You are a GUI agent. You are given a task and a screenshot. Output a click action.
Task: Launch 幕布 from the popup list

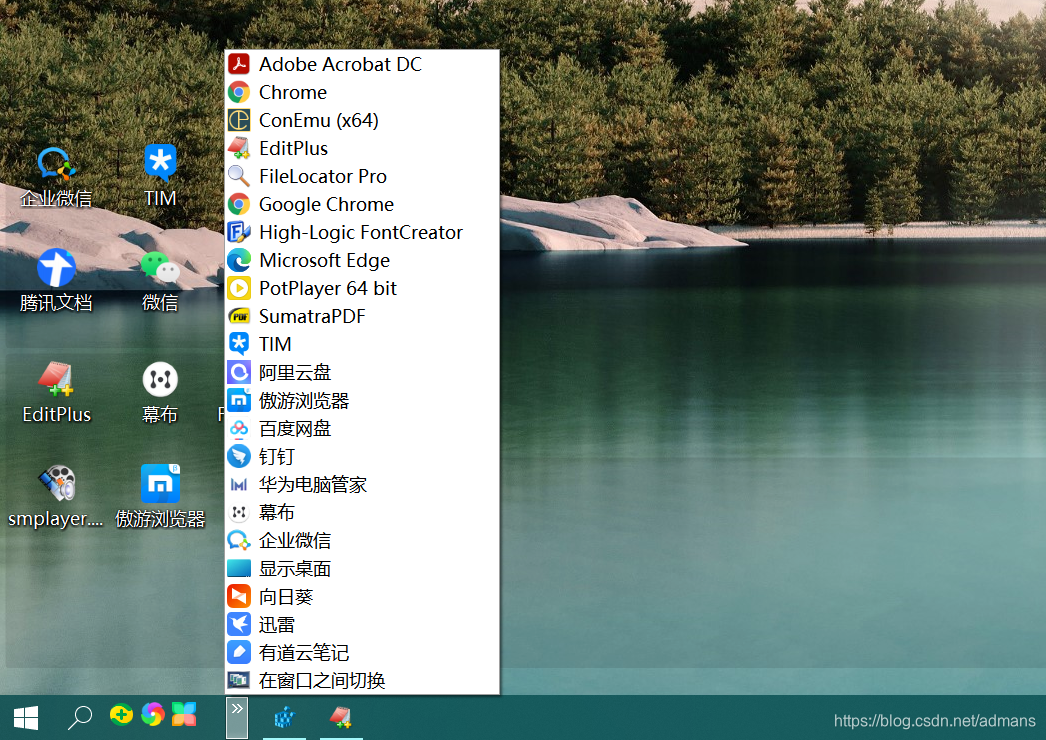(x=362, y=512)
